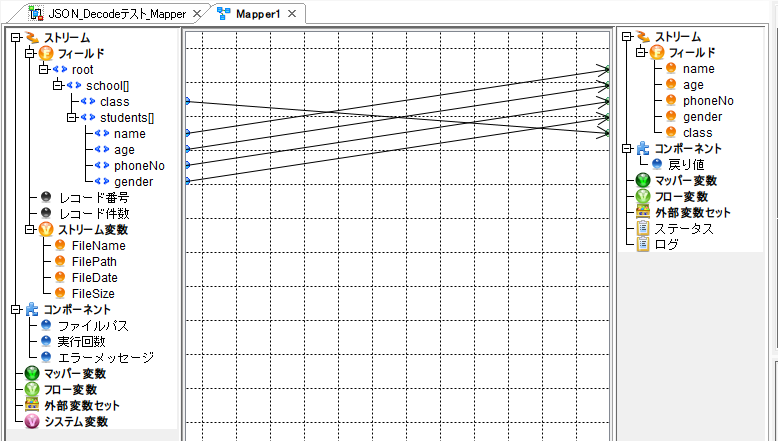Screen dimensions: 779x445
Task: Collapse the school[] node
Action: 58,86
